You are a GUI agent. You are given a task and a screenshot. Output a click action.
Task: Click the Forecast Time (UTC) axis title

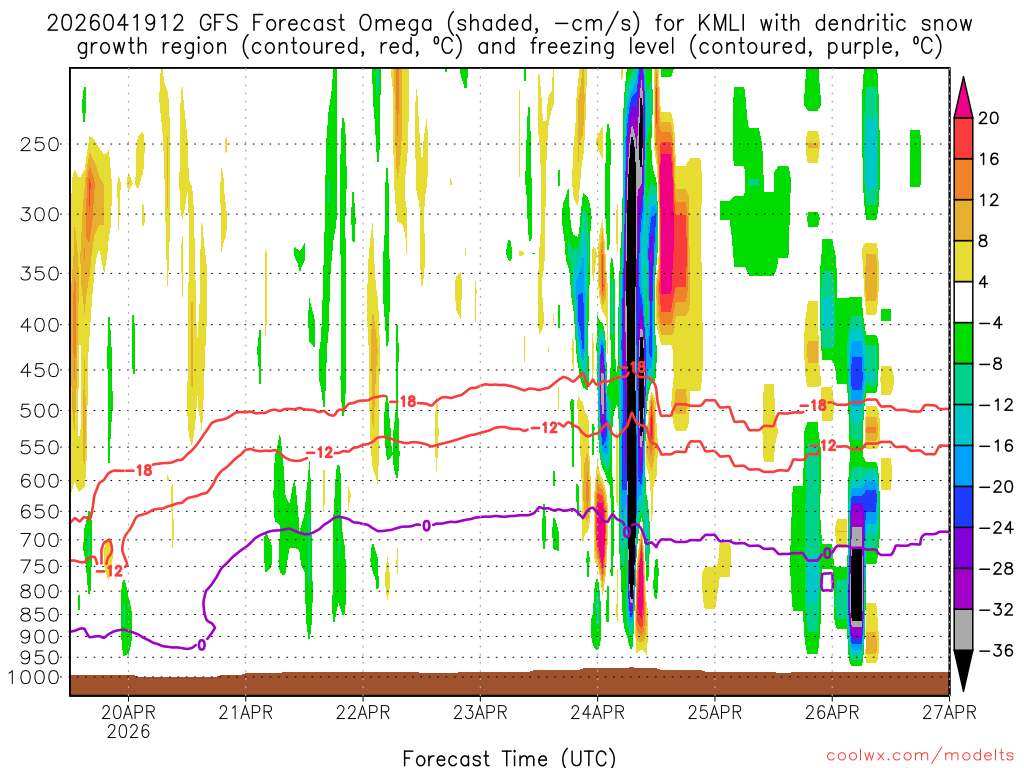pos(509,758)
